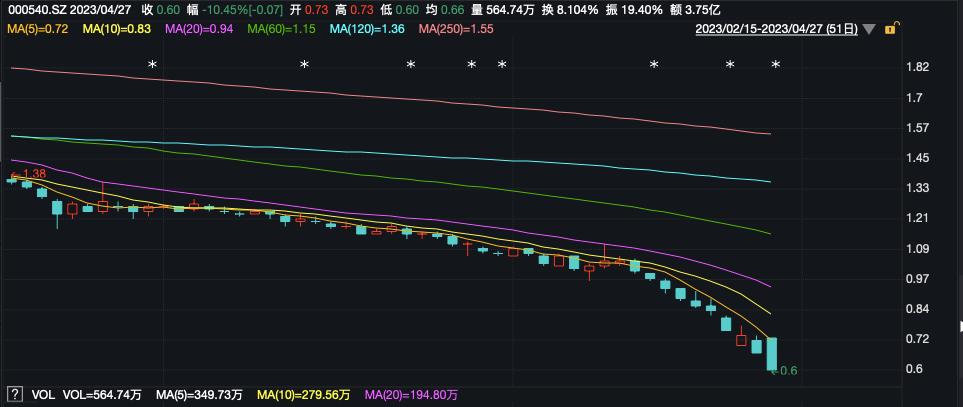Image resolution: width=963 pixels, height=407 pixels.
Task: Click the second asterisk event marker
Action: coord(304,64)
